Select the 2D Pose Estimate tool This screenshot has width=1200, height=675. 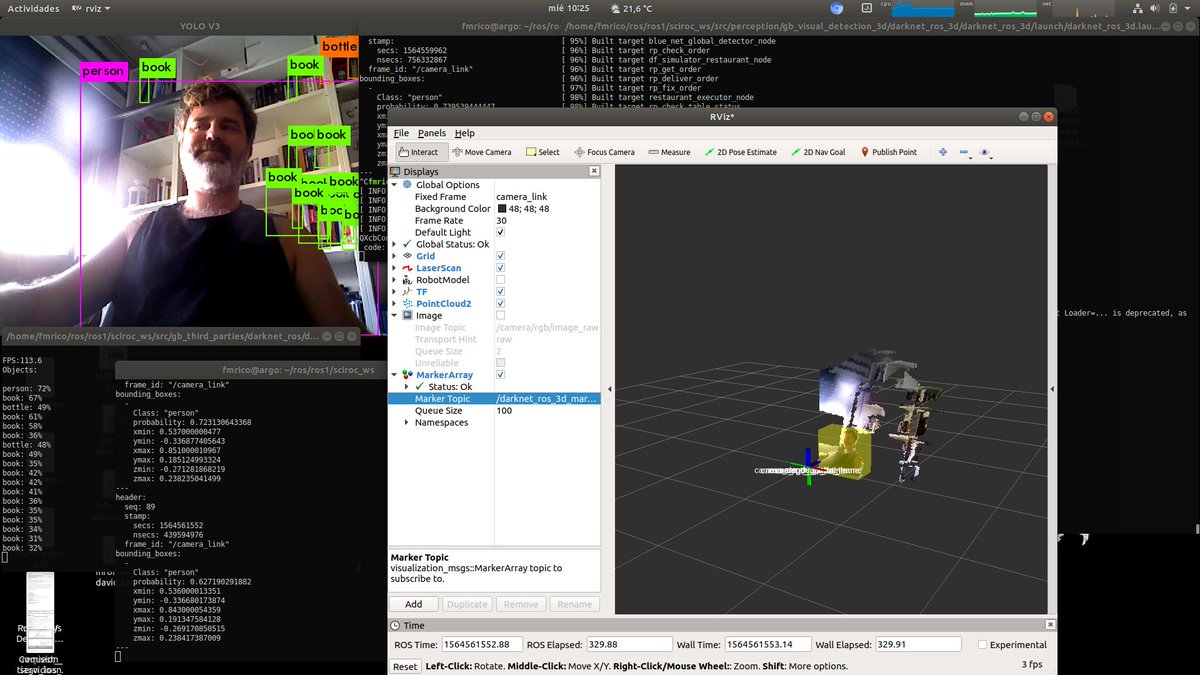pyautogui.click(x=740, y=152)
